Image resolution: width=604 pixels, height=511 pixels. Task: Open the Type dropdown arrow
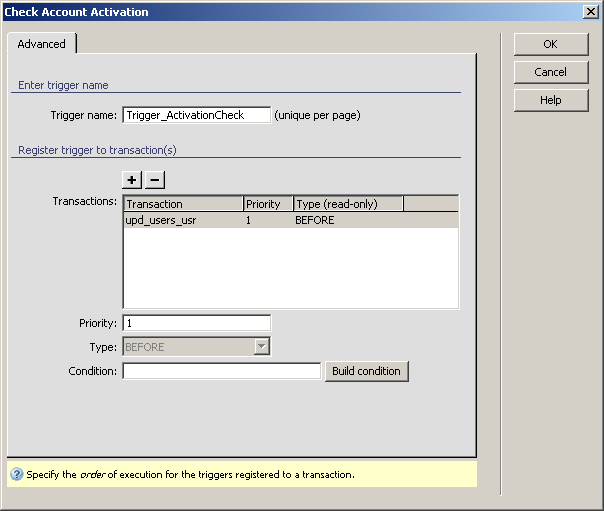pos(262,347)
